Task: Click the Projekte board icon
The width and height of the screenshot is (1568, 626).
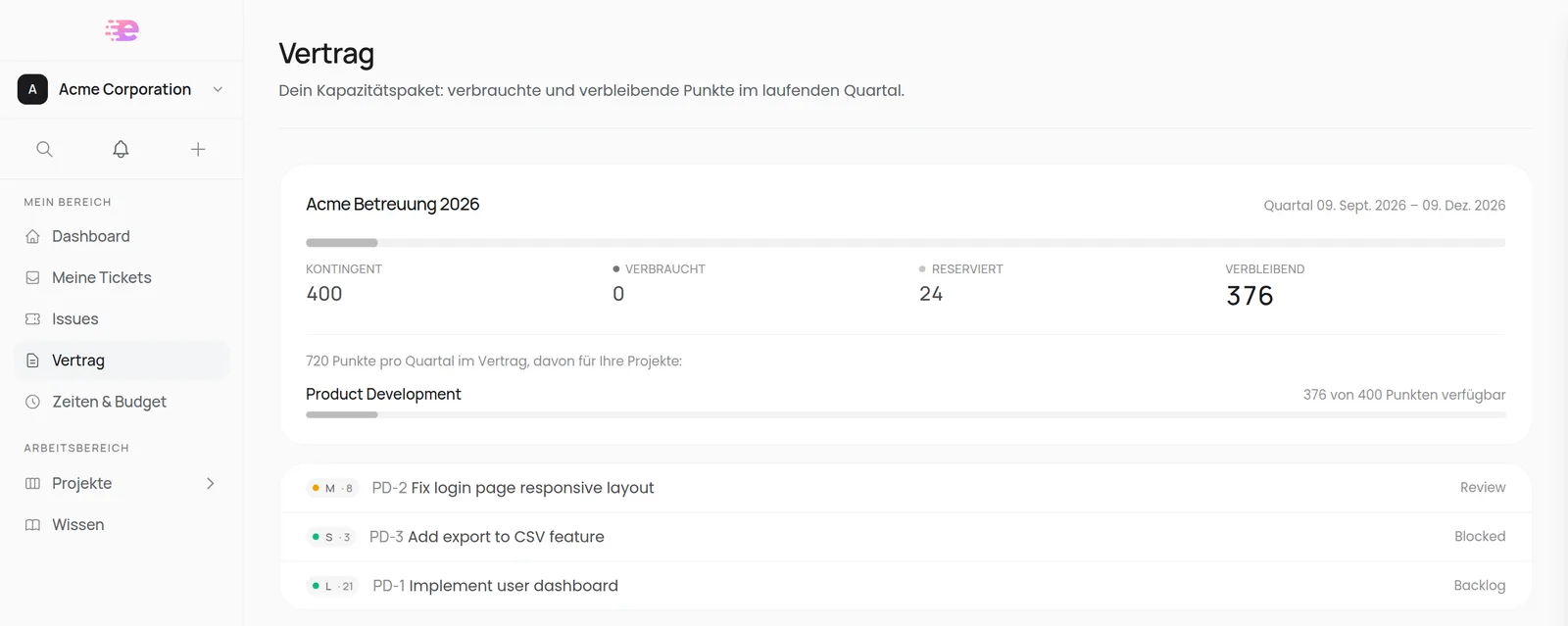Action: [32, 483]
